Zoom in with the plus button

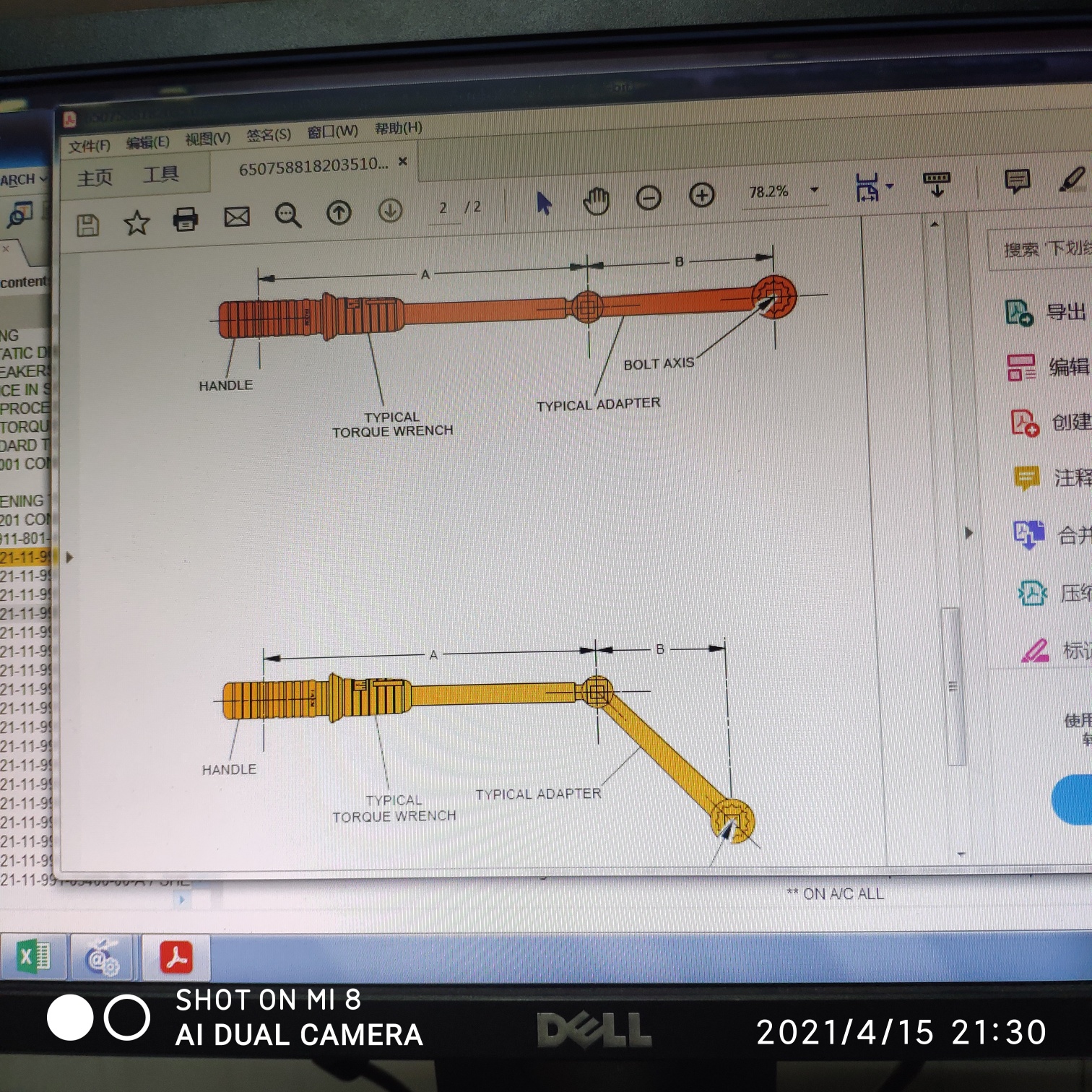click(701, 194)
